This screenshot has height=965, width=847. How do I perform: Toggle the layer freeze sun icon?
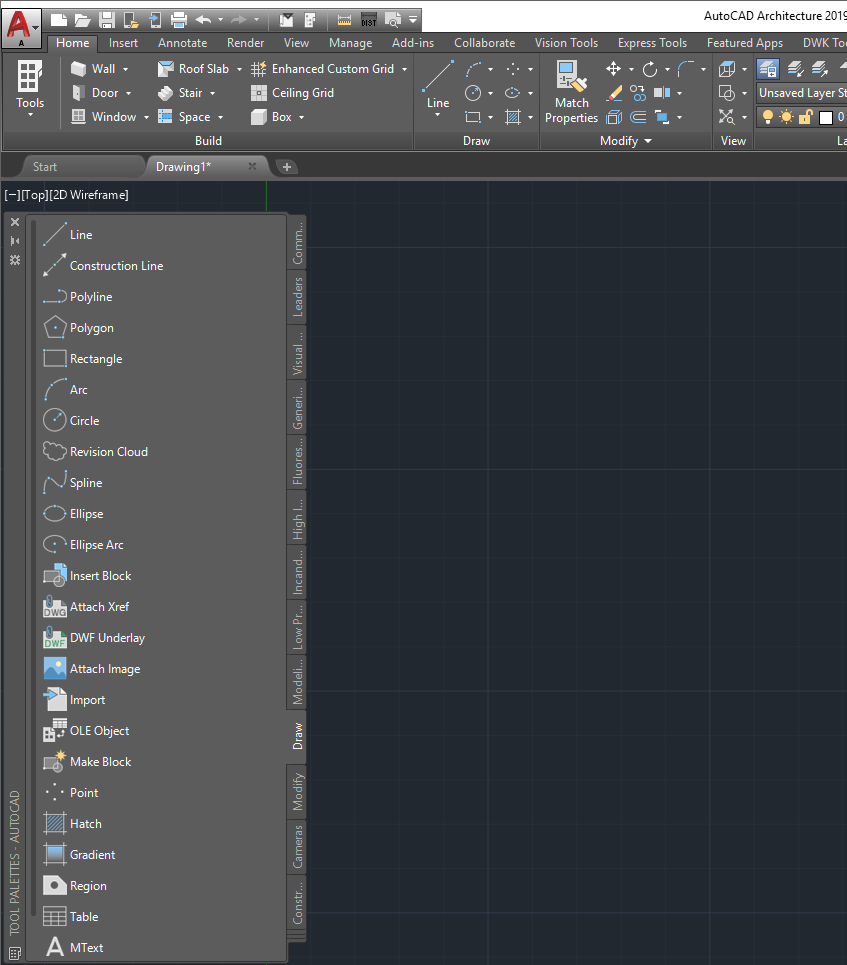coord(786,117)
